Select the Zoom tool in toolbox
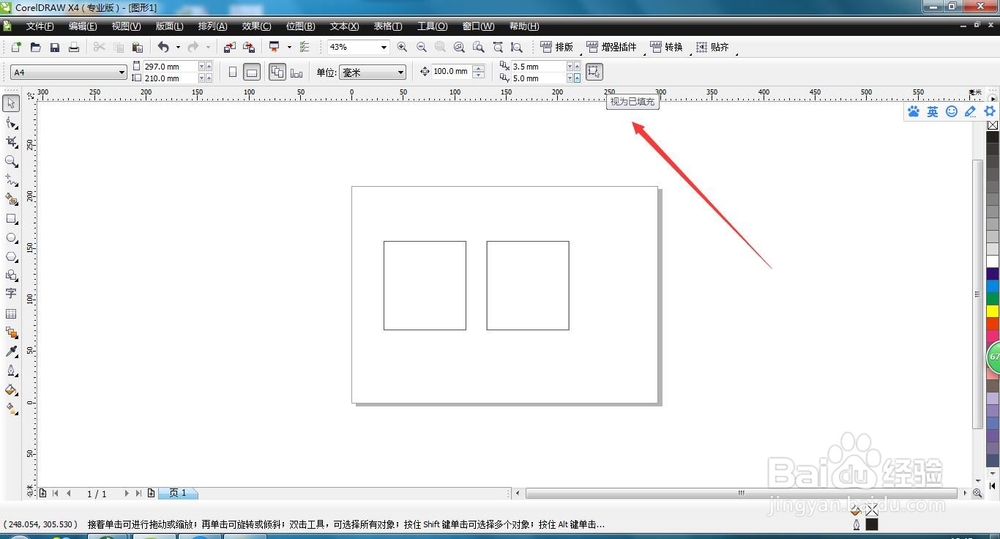 pyautogui.click(x=11, y=161)
